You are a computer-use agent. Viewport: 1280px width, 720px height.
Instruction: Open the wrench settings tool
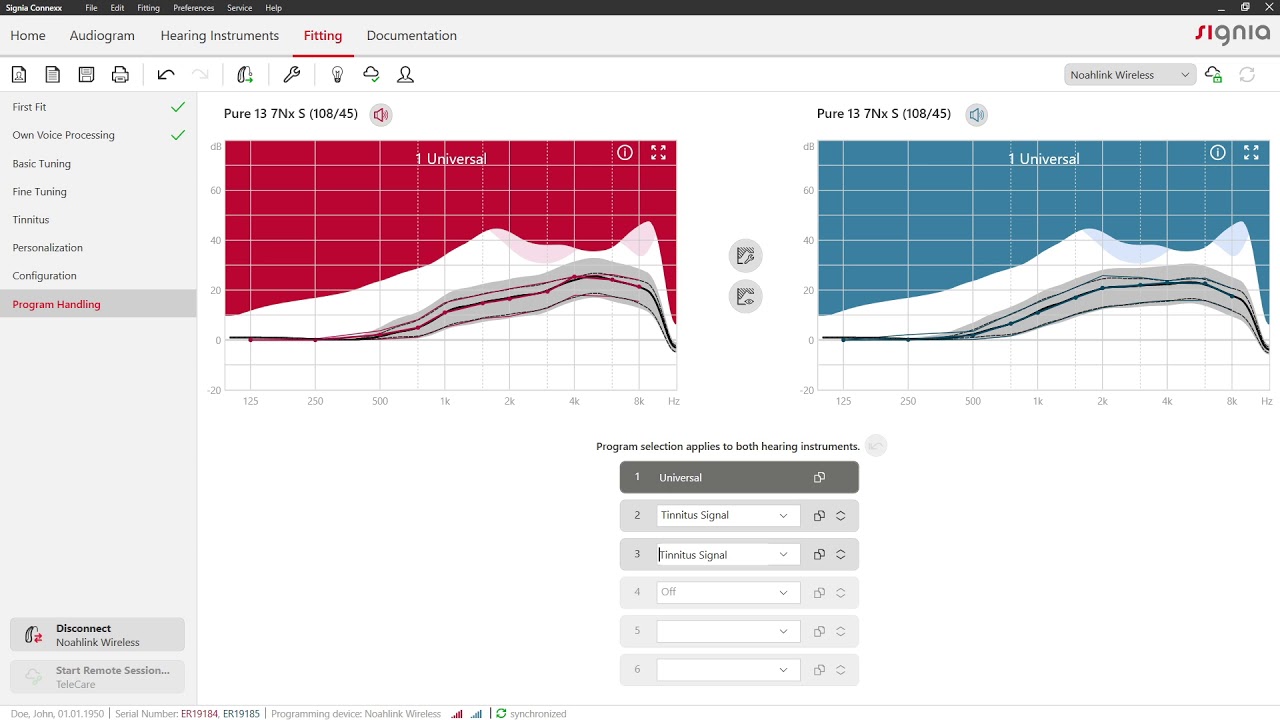292,74
